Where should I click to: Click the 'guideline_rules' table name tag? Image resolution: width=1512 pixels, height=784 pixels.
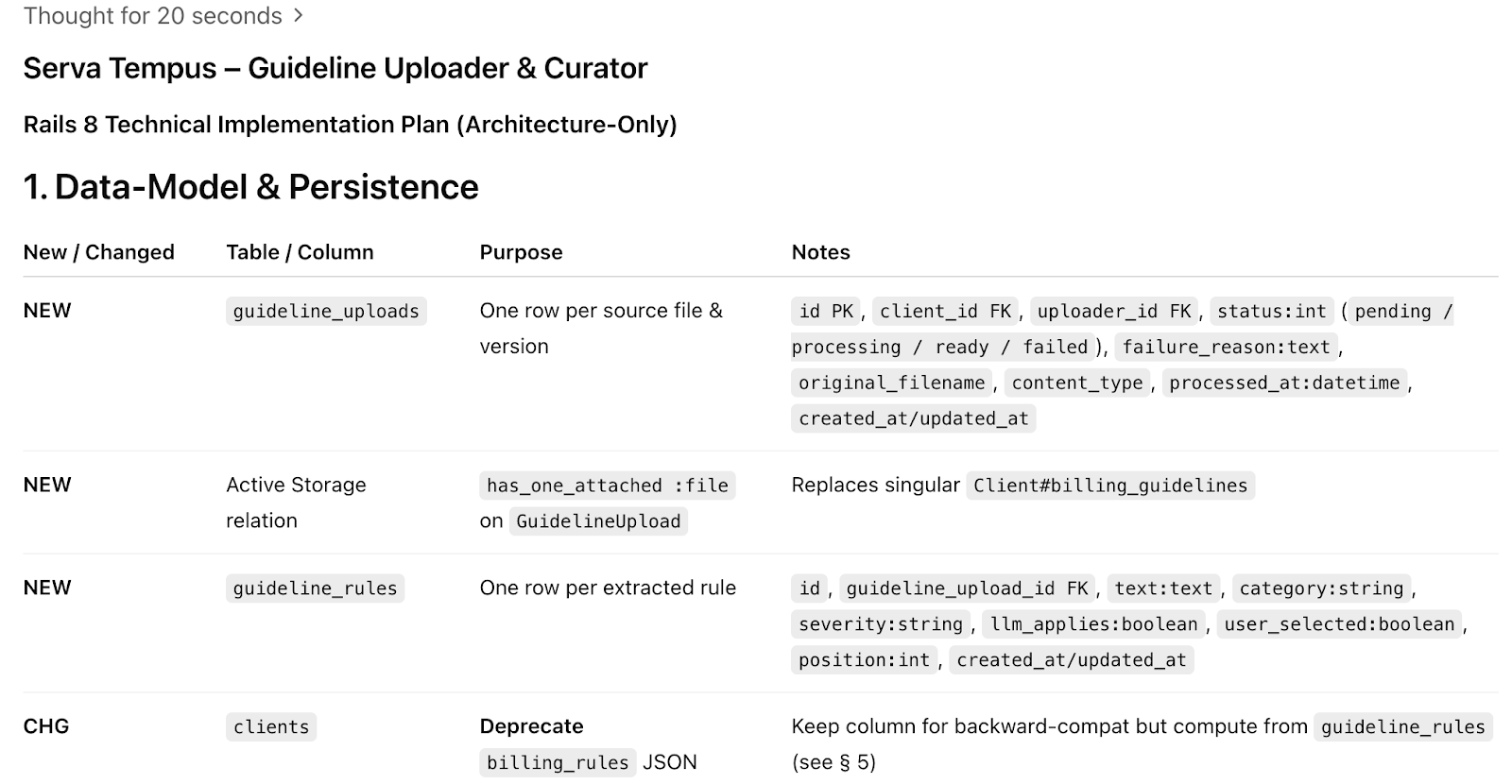pyautogui.click(x=315, y=588)
